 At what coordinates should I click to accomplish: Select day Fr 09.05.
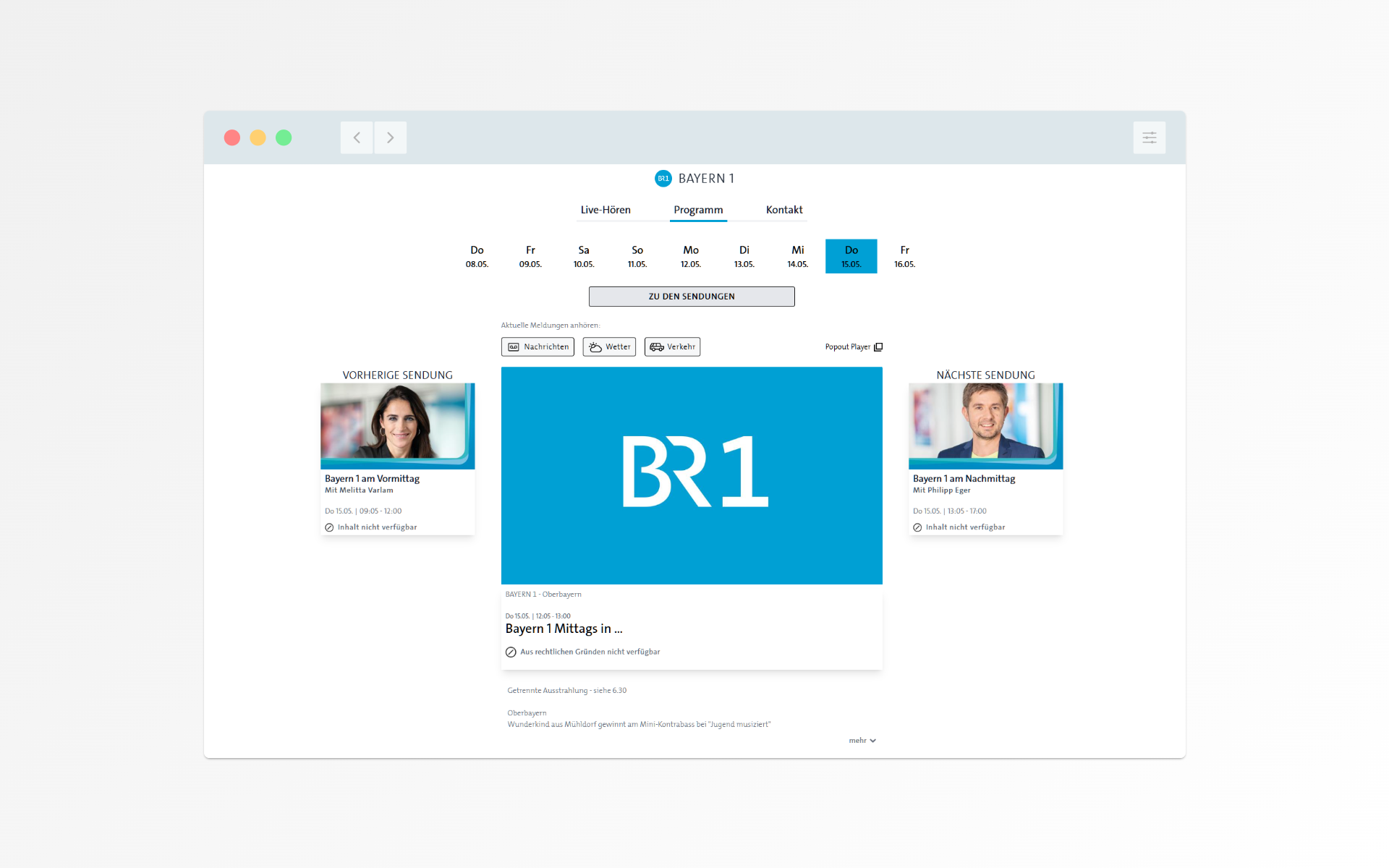click(x=530, y=256)
